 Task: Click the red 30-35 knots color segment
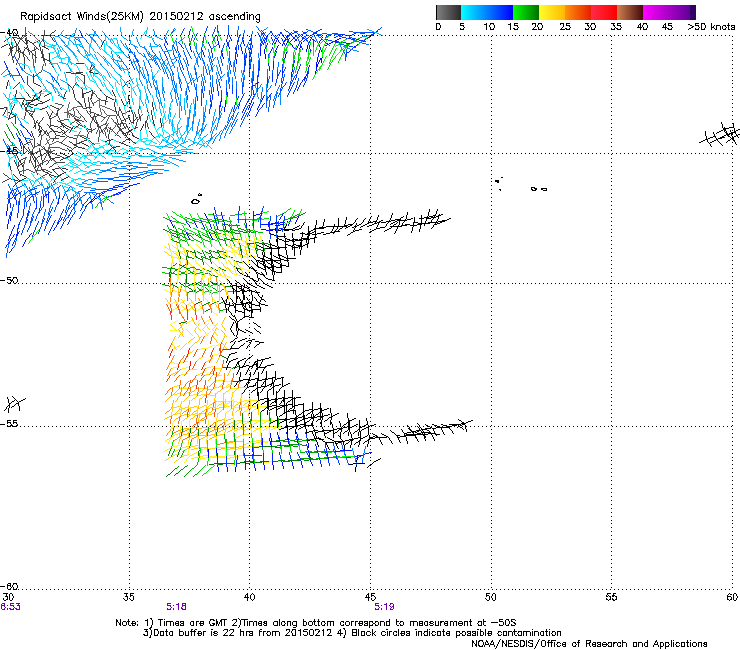pos(604,12)
